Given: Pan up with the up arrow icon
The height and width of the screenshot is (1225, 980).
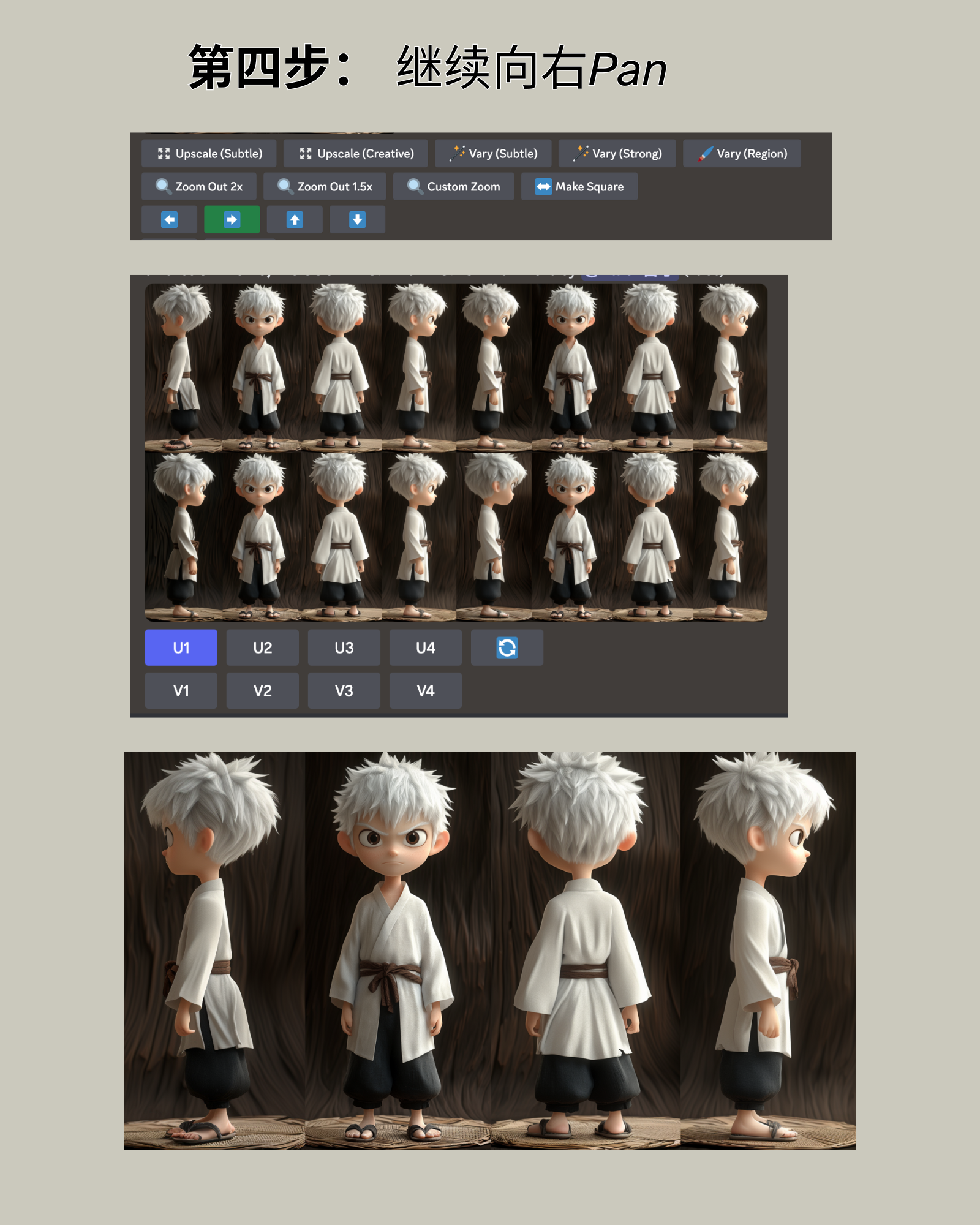Looking at the screenshot, I should [295, 219].
